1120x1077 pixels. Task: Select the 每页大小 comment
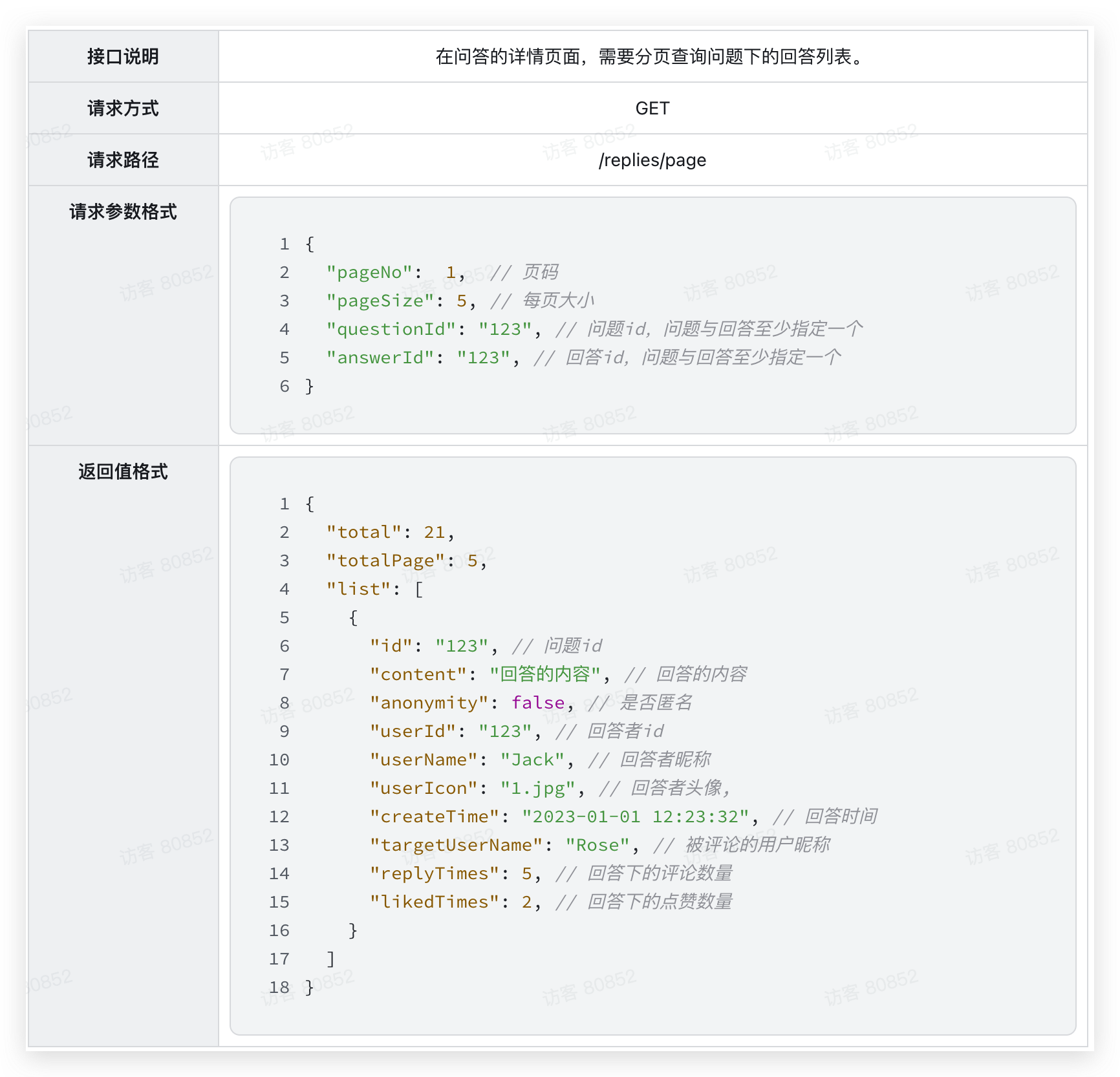[x=542, y=301]
